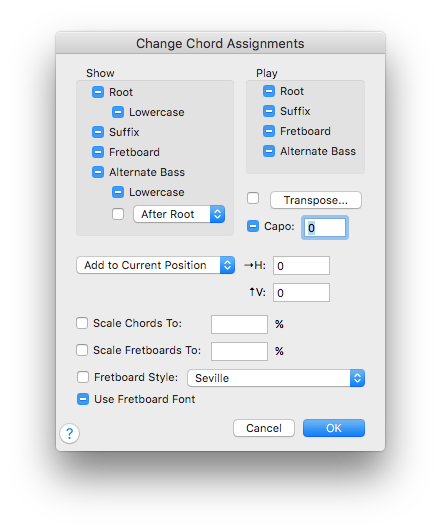Image resolution: width=441 pixels, height=531 pixels.
Task: Open Add to Current Position dropdown
Action: click(x=156, y=265)
